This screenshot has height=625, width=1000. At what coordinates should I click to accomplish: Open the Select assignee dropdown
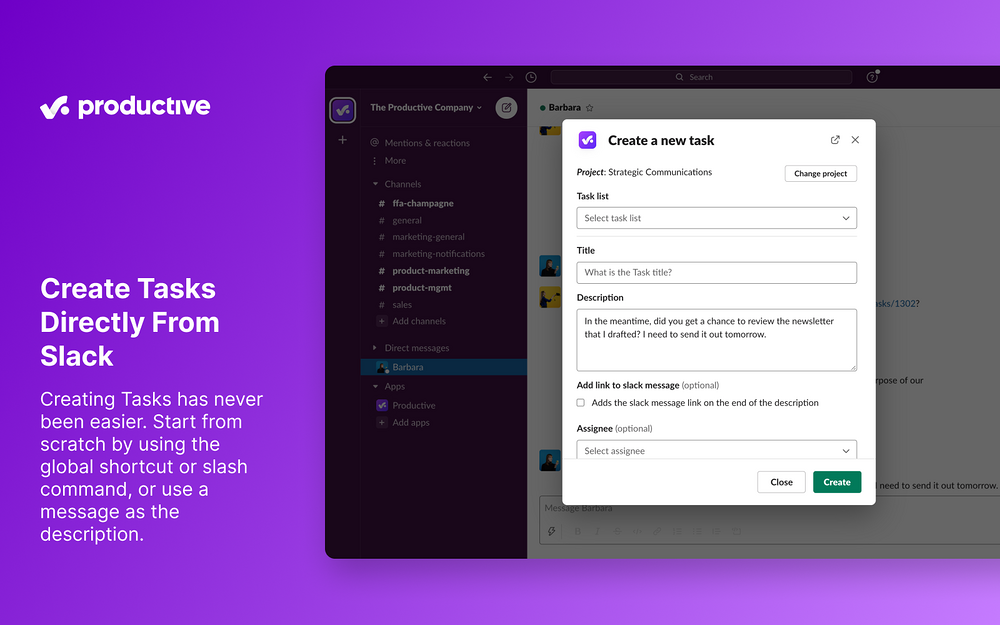coord(717,450)
